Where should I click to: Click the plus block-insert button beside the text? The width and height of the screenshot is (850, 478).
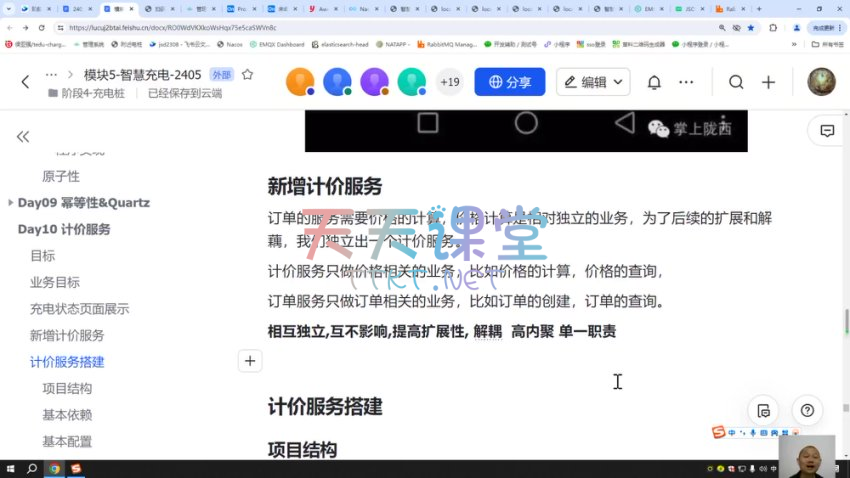pyautogui.click(x=250, y=361)
